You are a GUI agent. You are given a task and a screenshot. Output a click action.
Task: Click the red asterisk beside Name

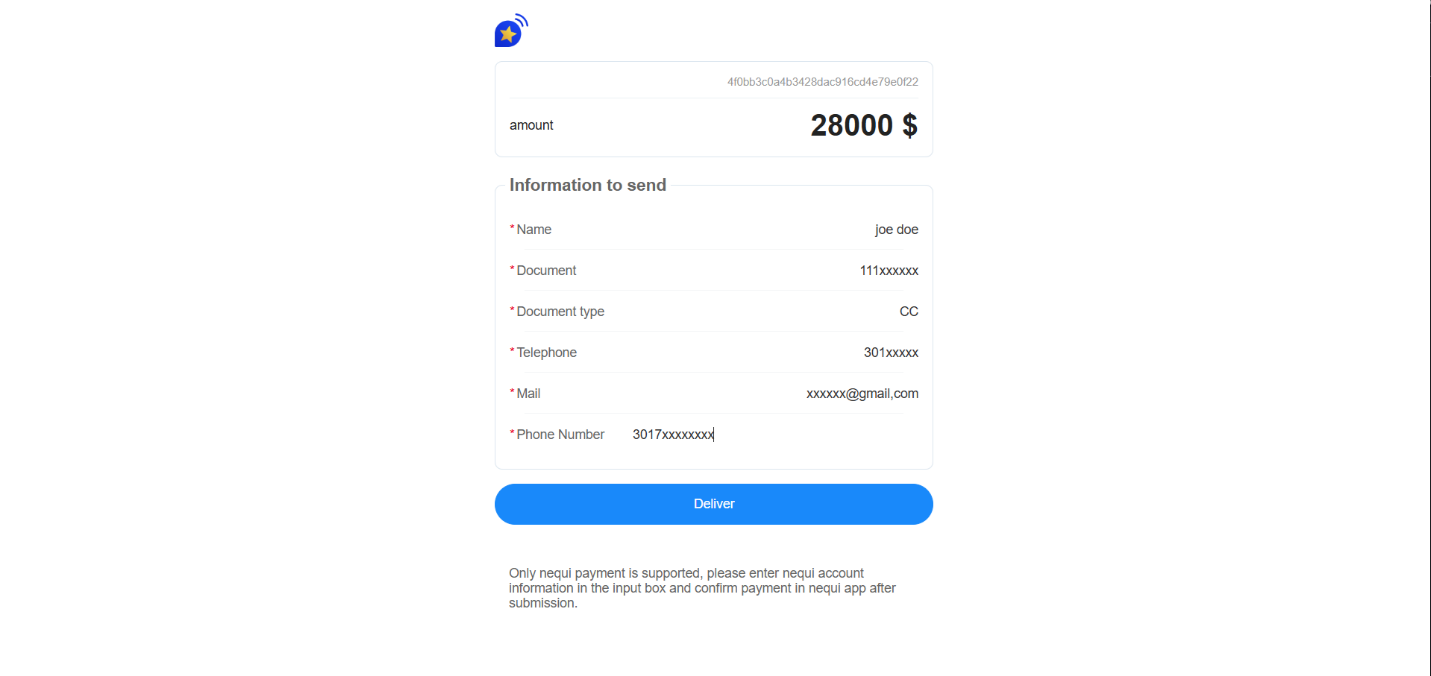pos(512,229)
